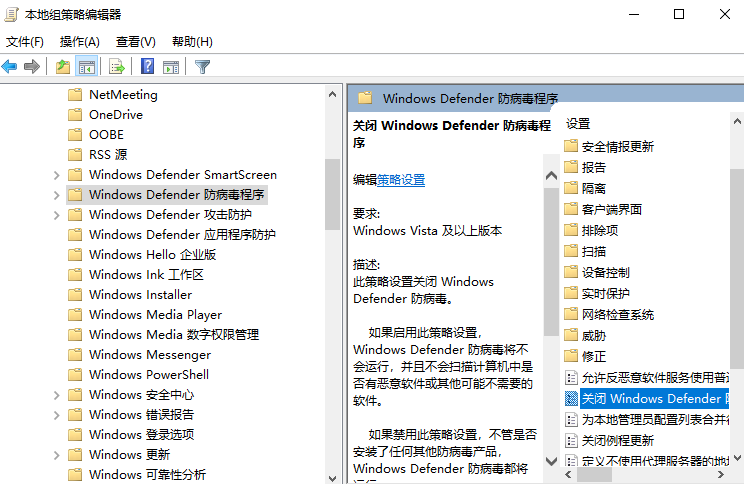The width and height of the screenshot is (744, 484).
Task: Expand Windows Defender 防病毒程序 tree node
Action: [56, 195]
